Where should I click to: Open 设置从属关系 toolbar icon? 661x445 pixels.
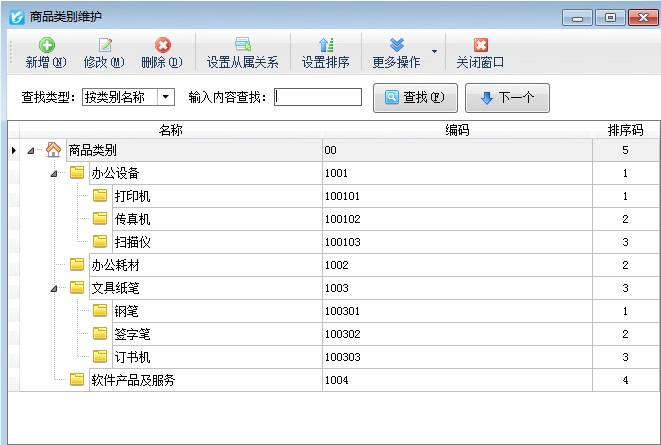[x=243, y=44]
